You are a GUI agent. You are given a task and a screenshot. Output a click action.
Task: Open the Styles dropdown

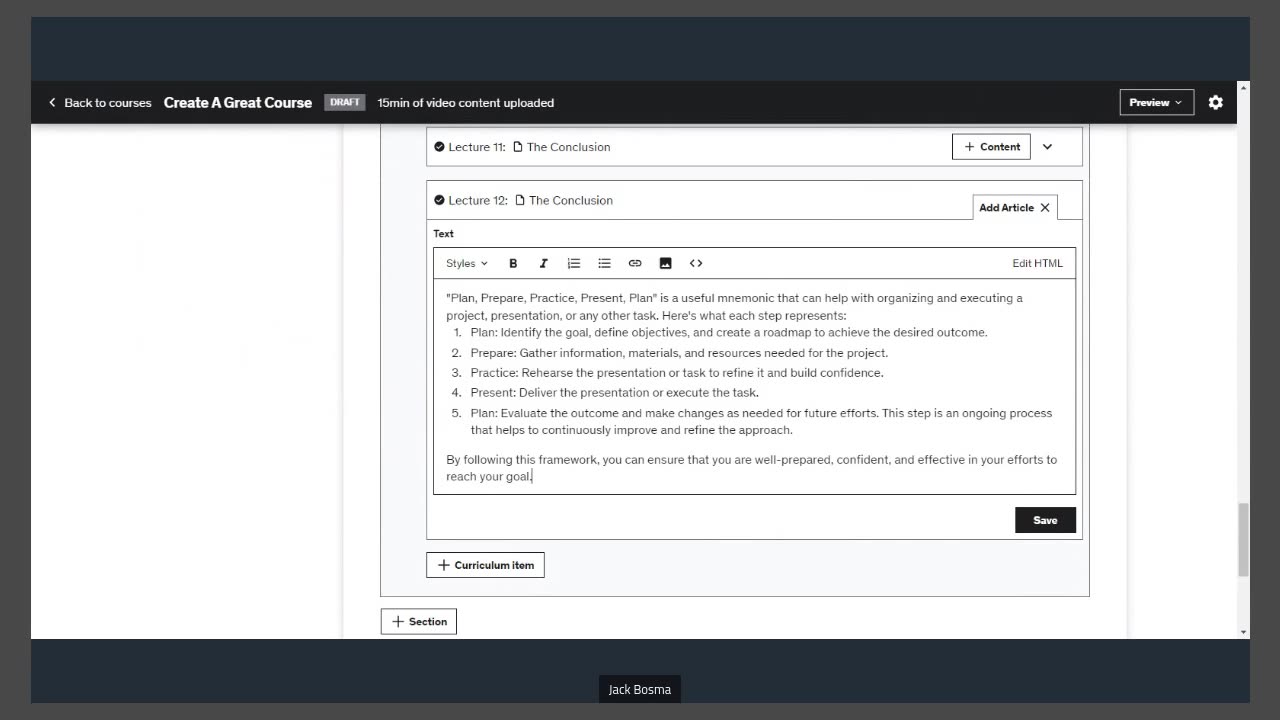(467, 263)
